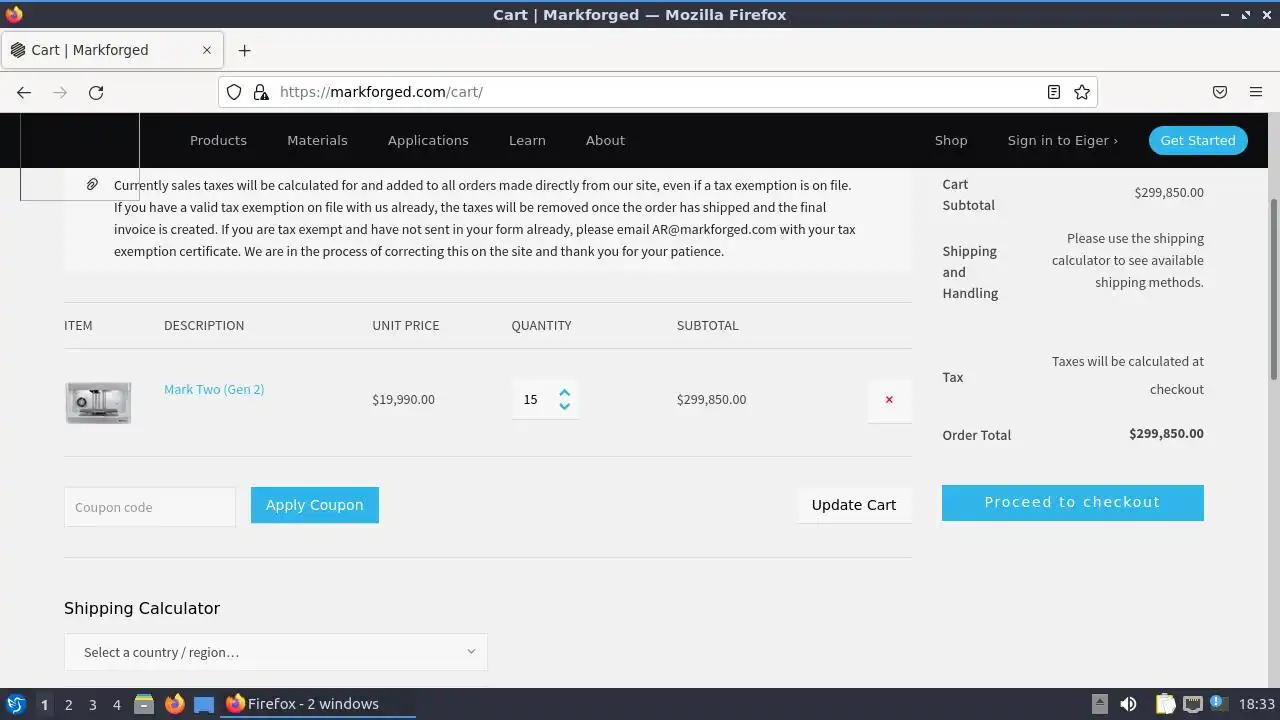Decrease Mark Two quantity with down arrow
The image size is (1280, 720).
click(564, 406)
